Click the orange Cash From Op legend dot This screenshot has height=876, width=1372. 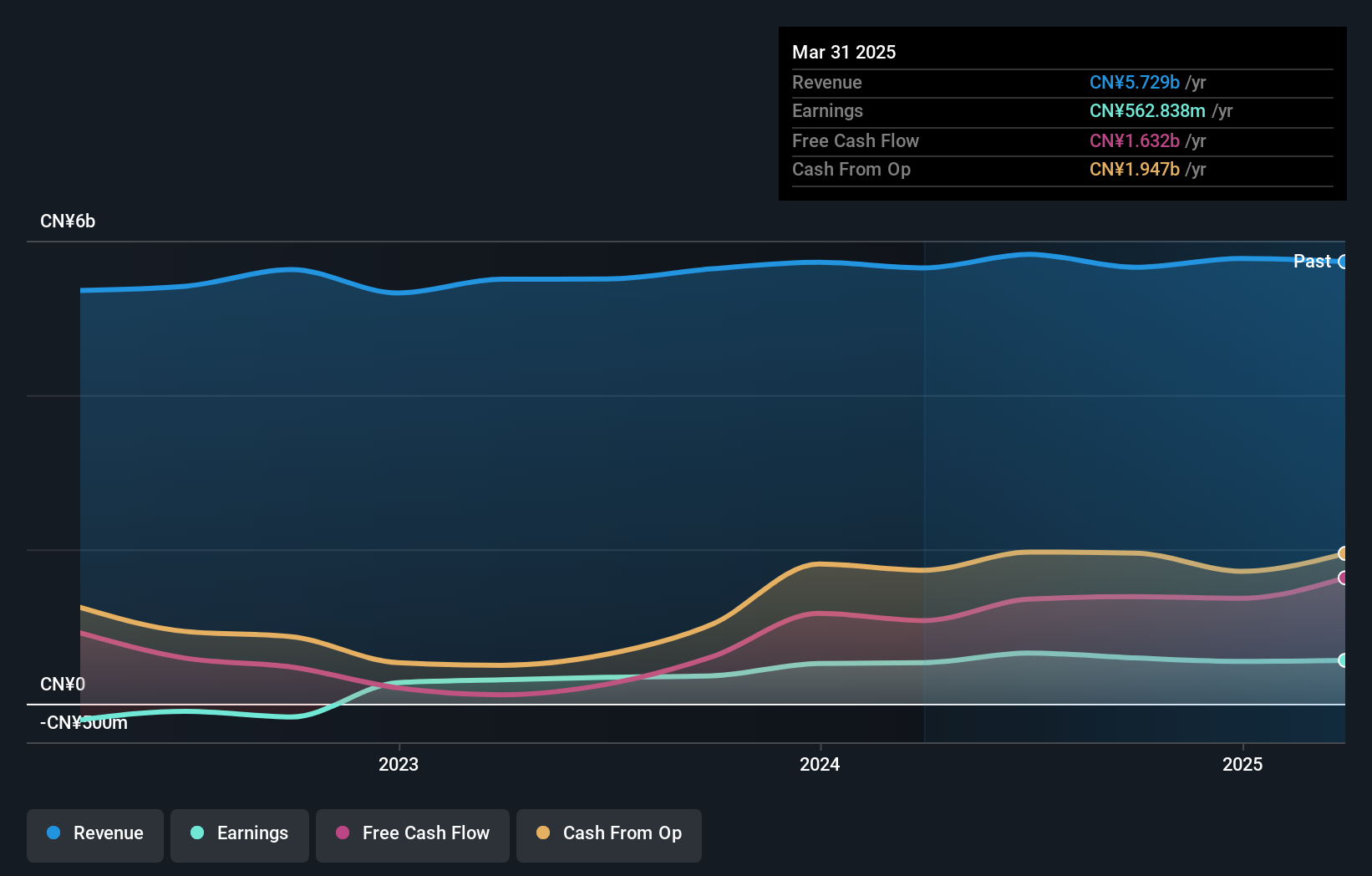tap(543, 833)
